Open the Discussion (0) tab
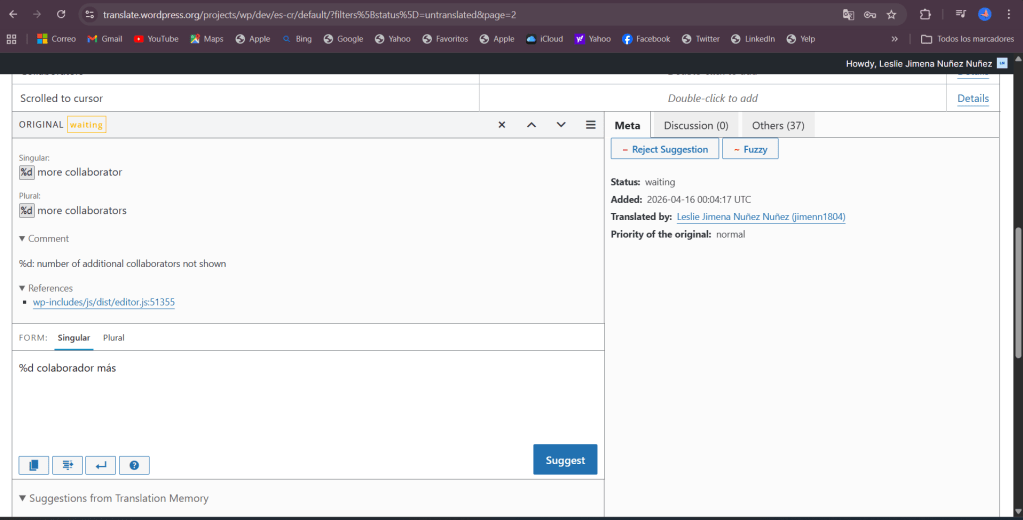The image size is (1023, 520). [695, 125]
